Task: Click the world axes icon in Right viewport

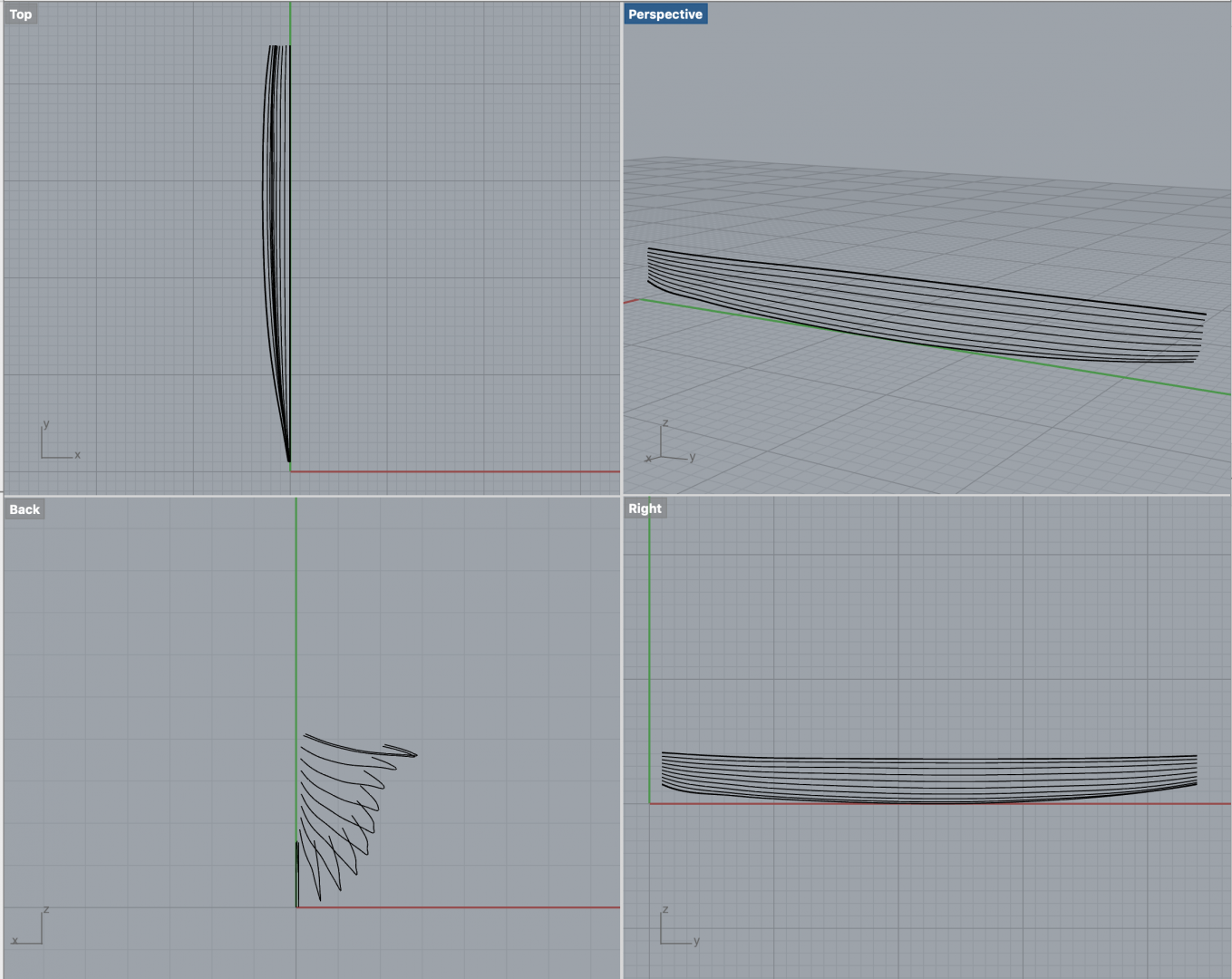Action: [676, 929]
